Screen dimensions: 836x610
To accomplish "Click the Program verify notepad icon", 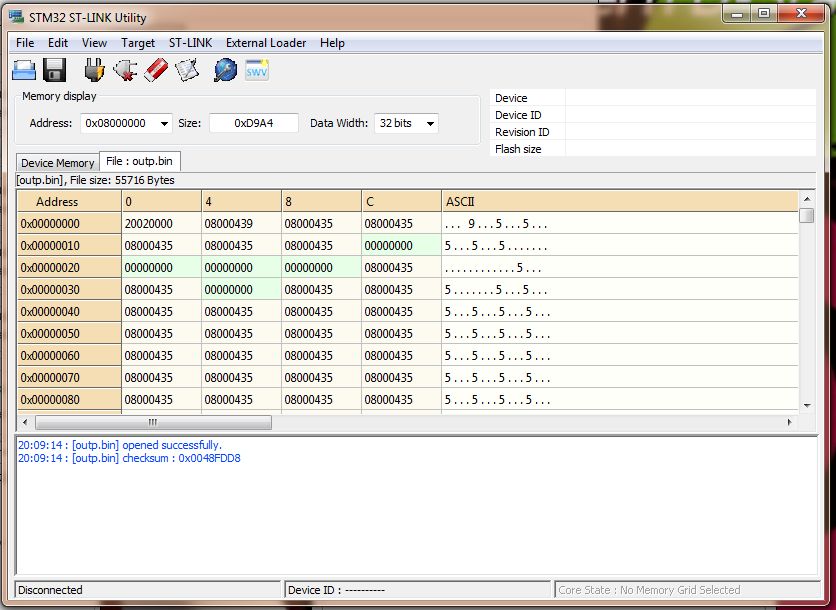I will point(187,70).
